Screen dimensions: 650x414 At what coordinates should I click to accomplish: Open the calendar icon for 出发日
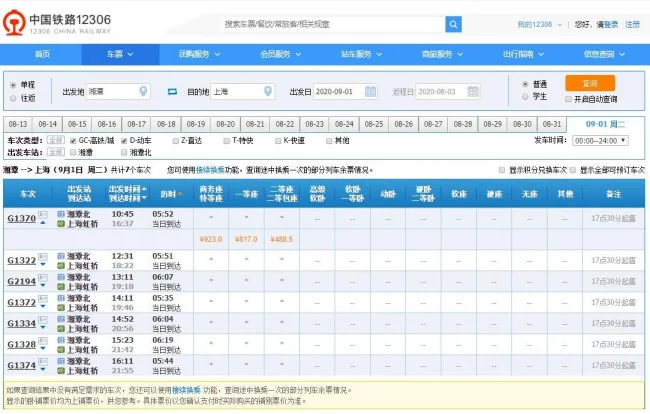coord(370,91)
